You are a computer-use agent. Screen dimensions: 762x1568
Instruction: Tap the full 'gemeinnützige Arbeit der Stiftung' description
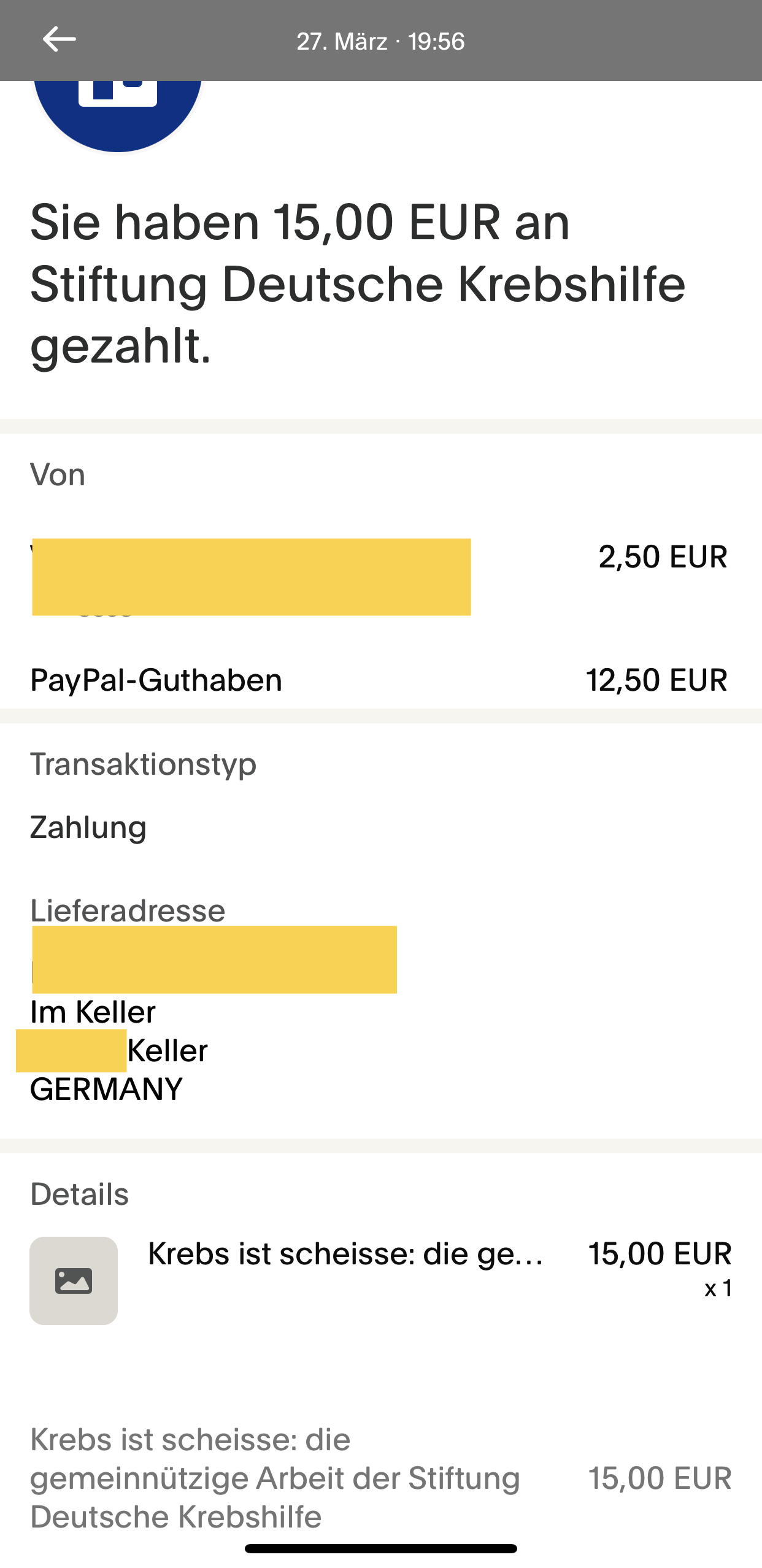click(275, 1478)
